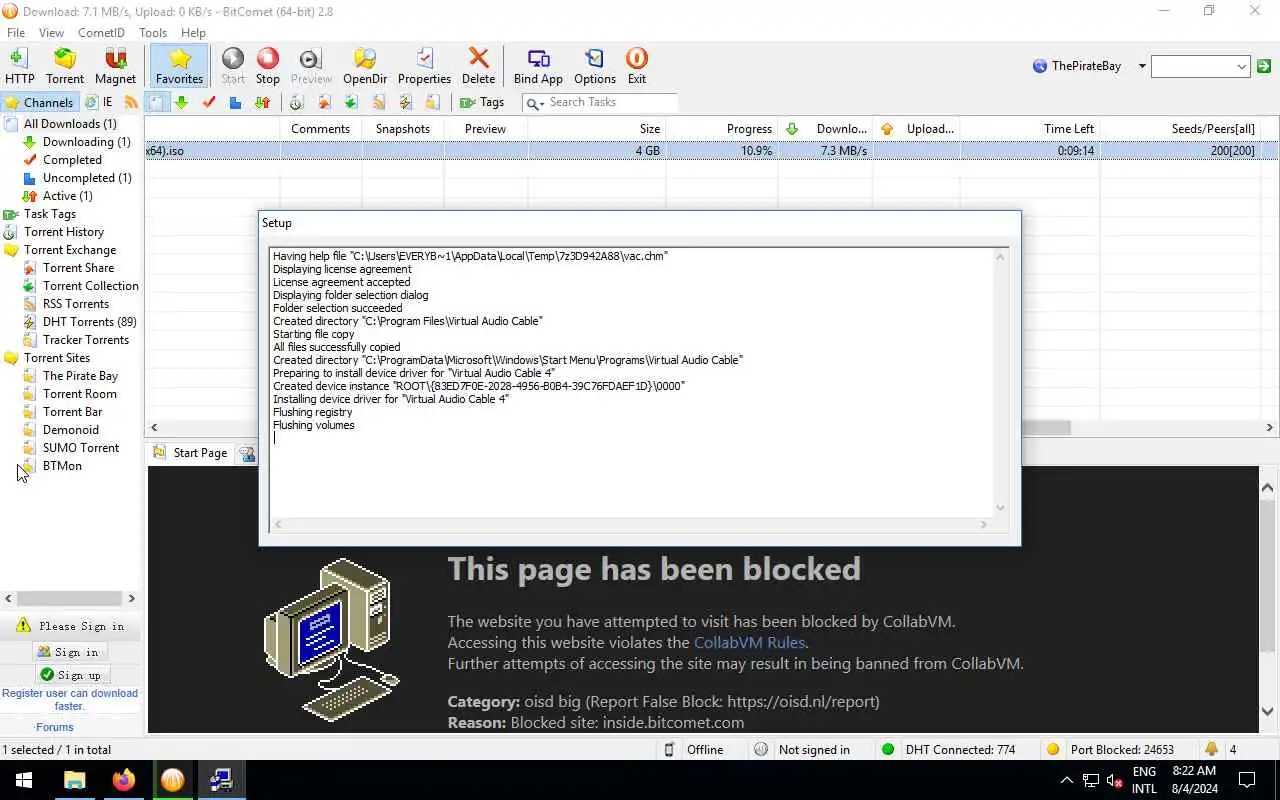Click the DHT Connected: 774 status indicator
1280x800 pixels.
point(948,750)
